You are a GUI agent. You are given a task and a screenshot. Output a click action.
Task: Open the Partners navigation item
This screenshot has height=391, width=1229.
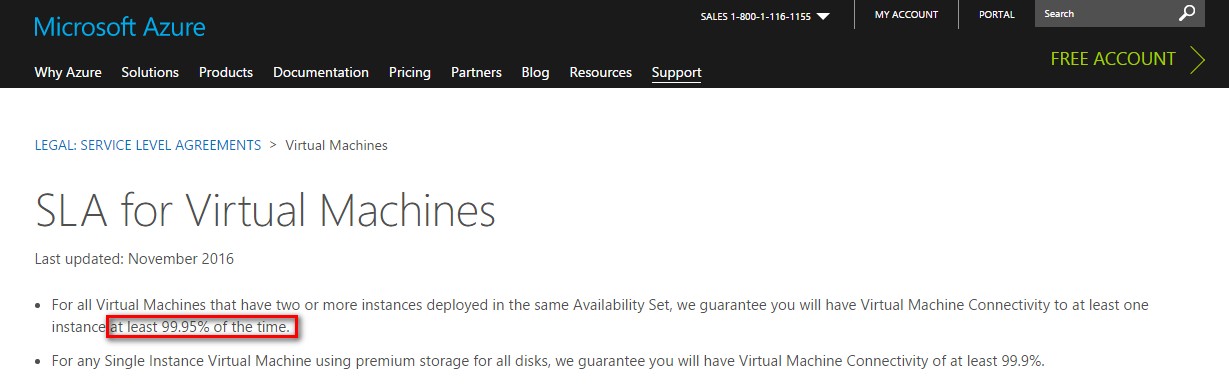point(476,72)
